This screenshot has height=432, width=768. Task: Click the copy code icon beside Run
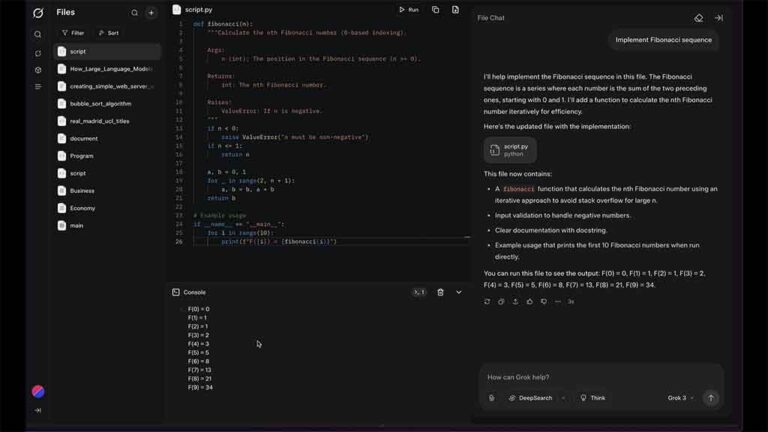click(x=435, y=10)
